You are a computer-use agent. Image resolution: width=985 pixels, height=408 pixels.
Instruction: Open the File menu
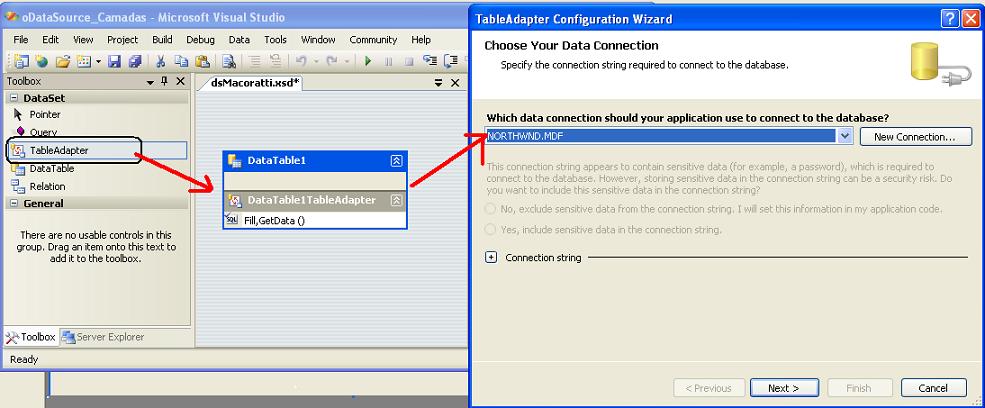point(21,40)
